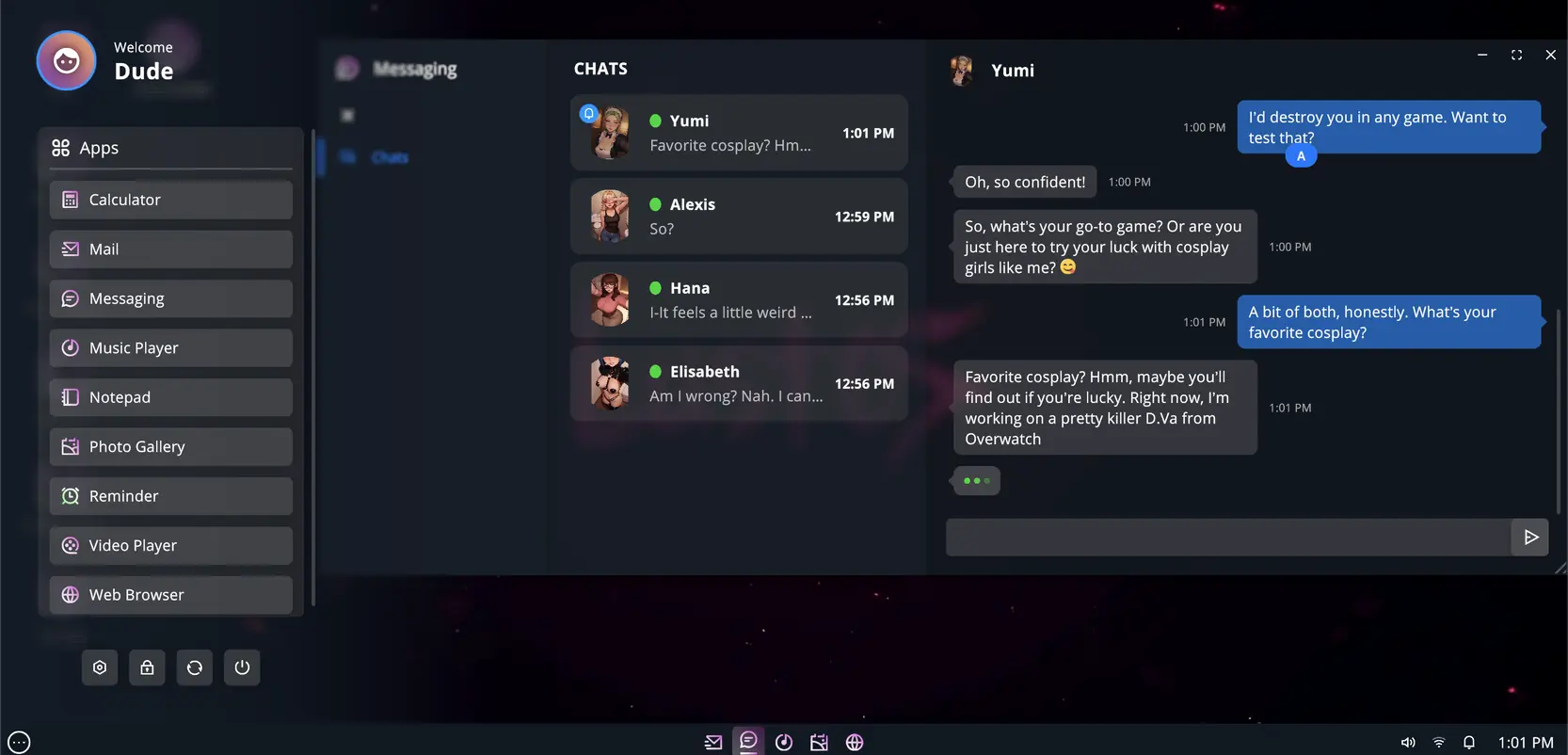Restart using the circular refresh icon

[195, 667]
